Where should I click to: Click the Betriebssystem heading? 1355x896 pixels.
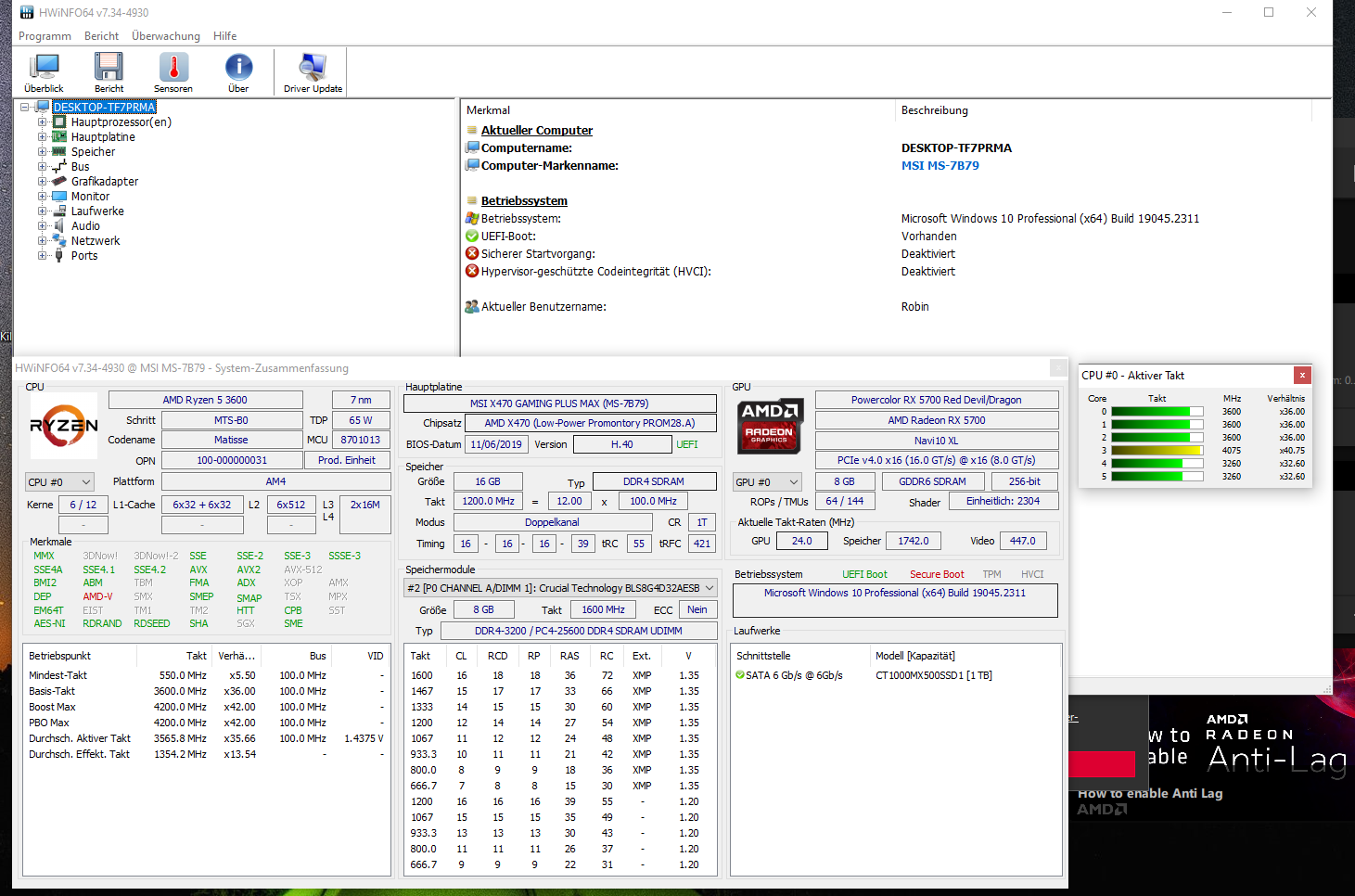pos(524,201)
